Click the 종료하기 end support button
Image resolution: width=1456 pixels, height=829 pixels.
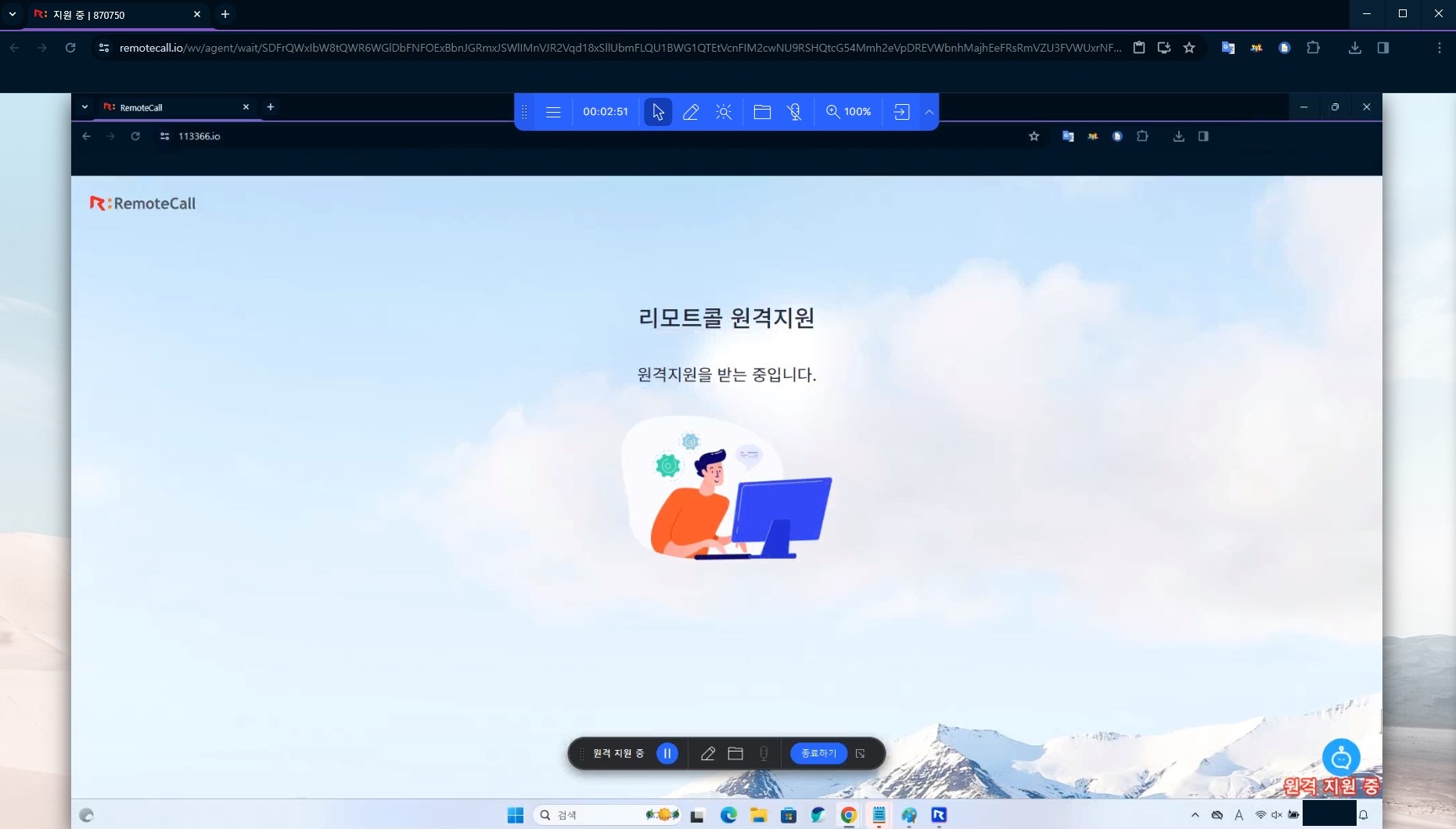click(x=818, y=753)
